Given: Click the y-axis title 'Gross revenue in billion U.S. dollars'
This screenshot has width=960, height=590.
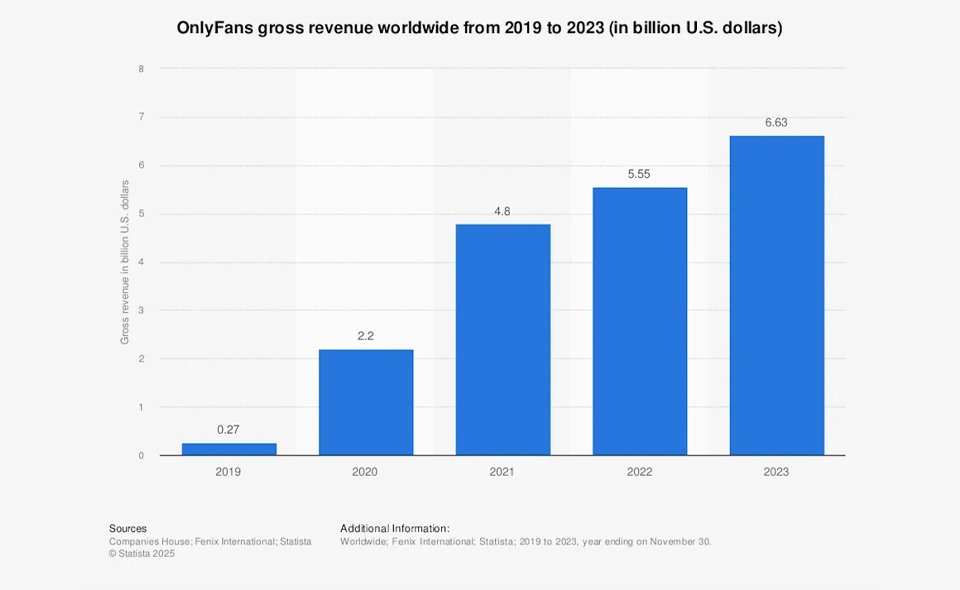Looking at the screenshot, I should (125, 262).
